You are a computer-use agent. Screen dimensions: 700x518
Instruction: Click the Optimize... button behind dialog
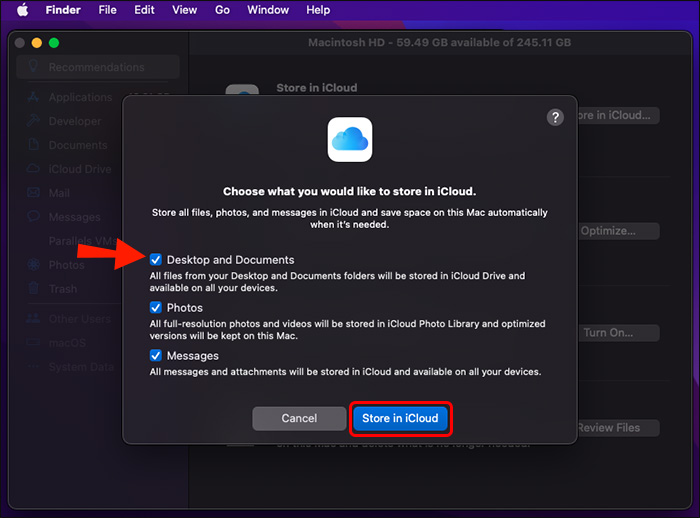[618, 231]
